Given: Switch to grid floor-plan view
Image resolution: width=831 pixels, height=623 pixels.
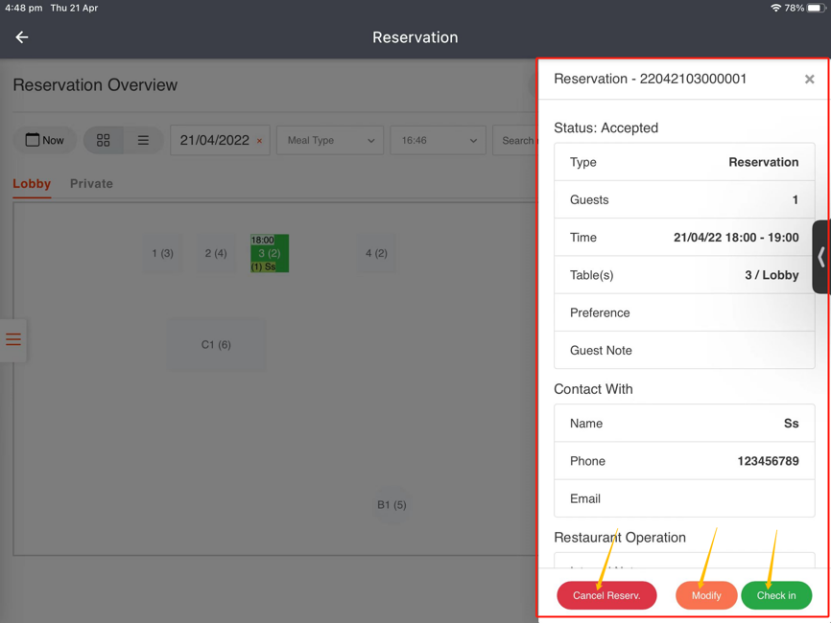Looking at the screenshot, I should 103,141.
